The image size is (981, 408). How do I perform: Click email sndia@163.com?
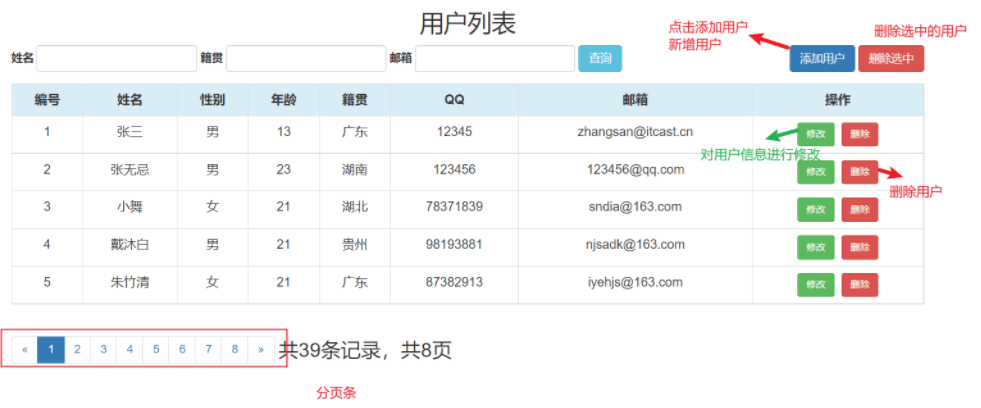tap(635, 207)
